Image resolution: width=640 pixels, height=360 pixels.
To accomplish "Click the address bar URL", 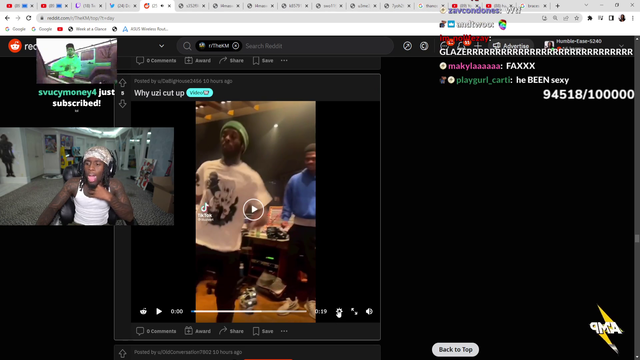I will 80,18.
